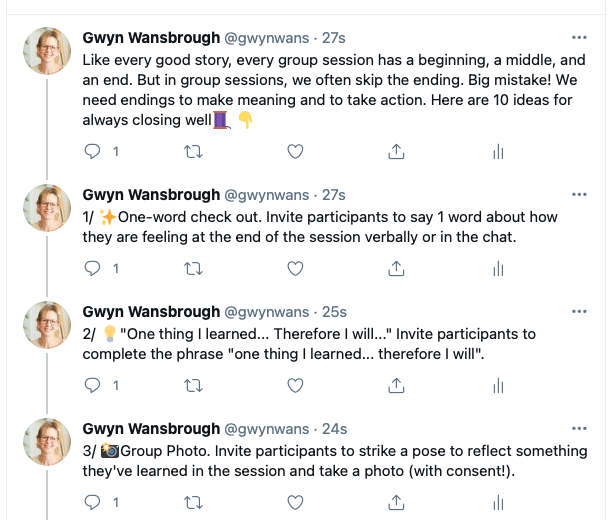This screenshot has width=610, height=520.
Task: Like the 'One thing I learned' tweet
Action: click(295, 385)
